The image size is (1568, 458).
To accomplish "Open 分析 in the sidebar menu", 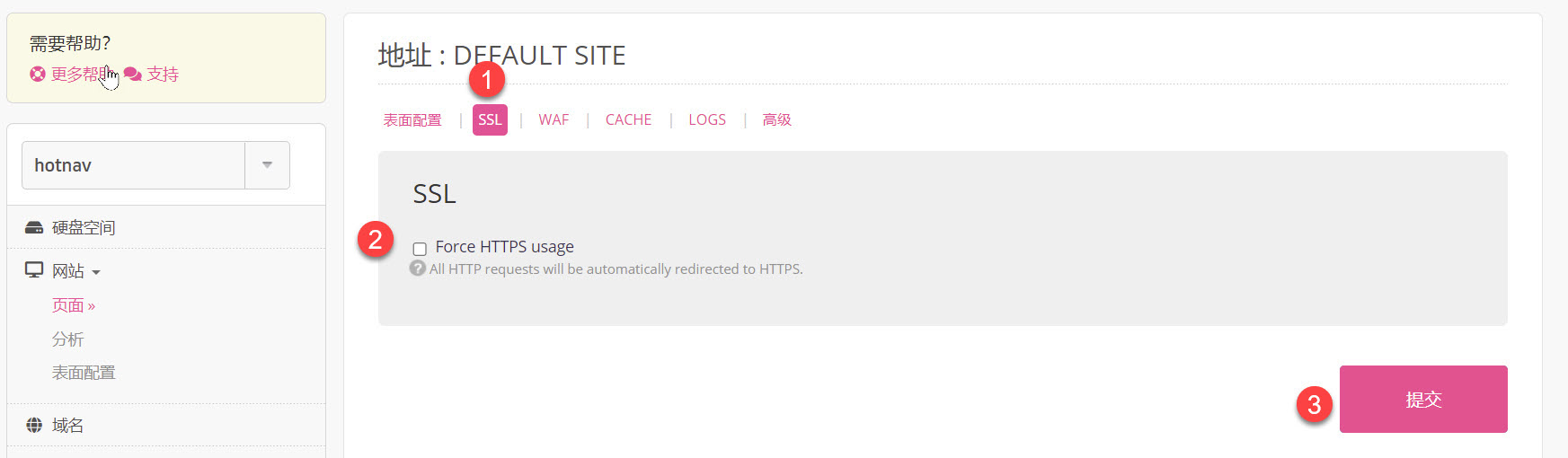I will [67, 339].
